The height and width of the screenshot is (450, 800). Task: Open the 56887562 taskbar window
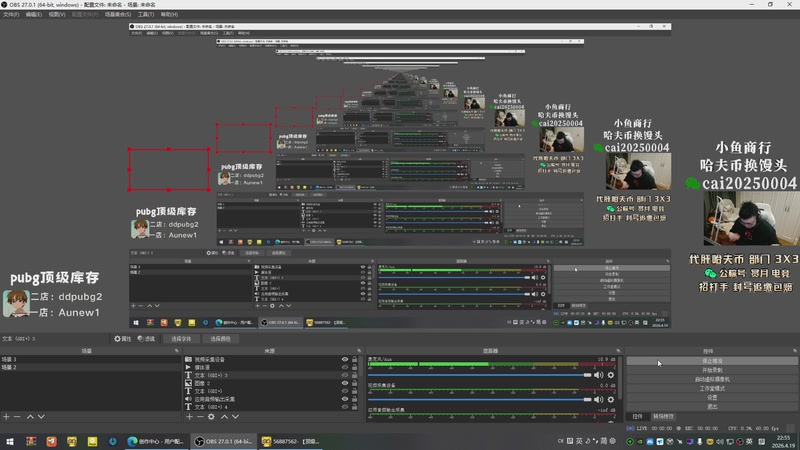coord(292,441)
